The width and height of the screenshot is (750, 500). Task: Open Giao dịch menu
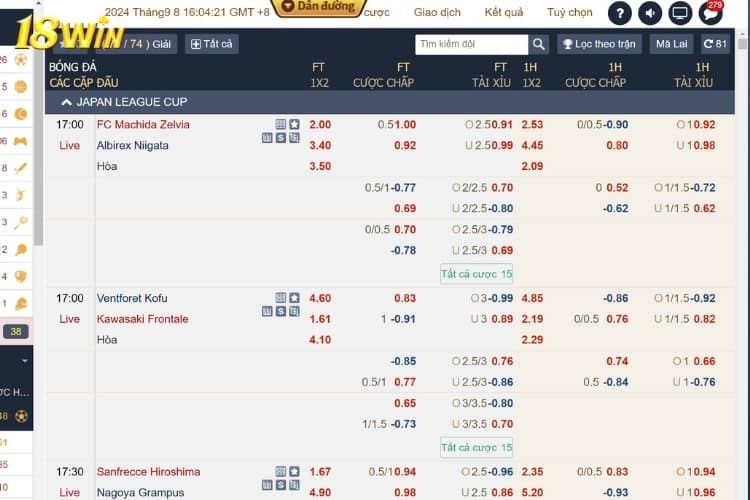point(437,12)
